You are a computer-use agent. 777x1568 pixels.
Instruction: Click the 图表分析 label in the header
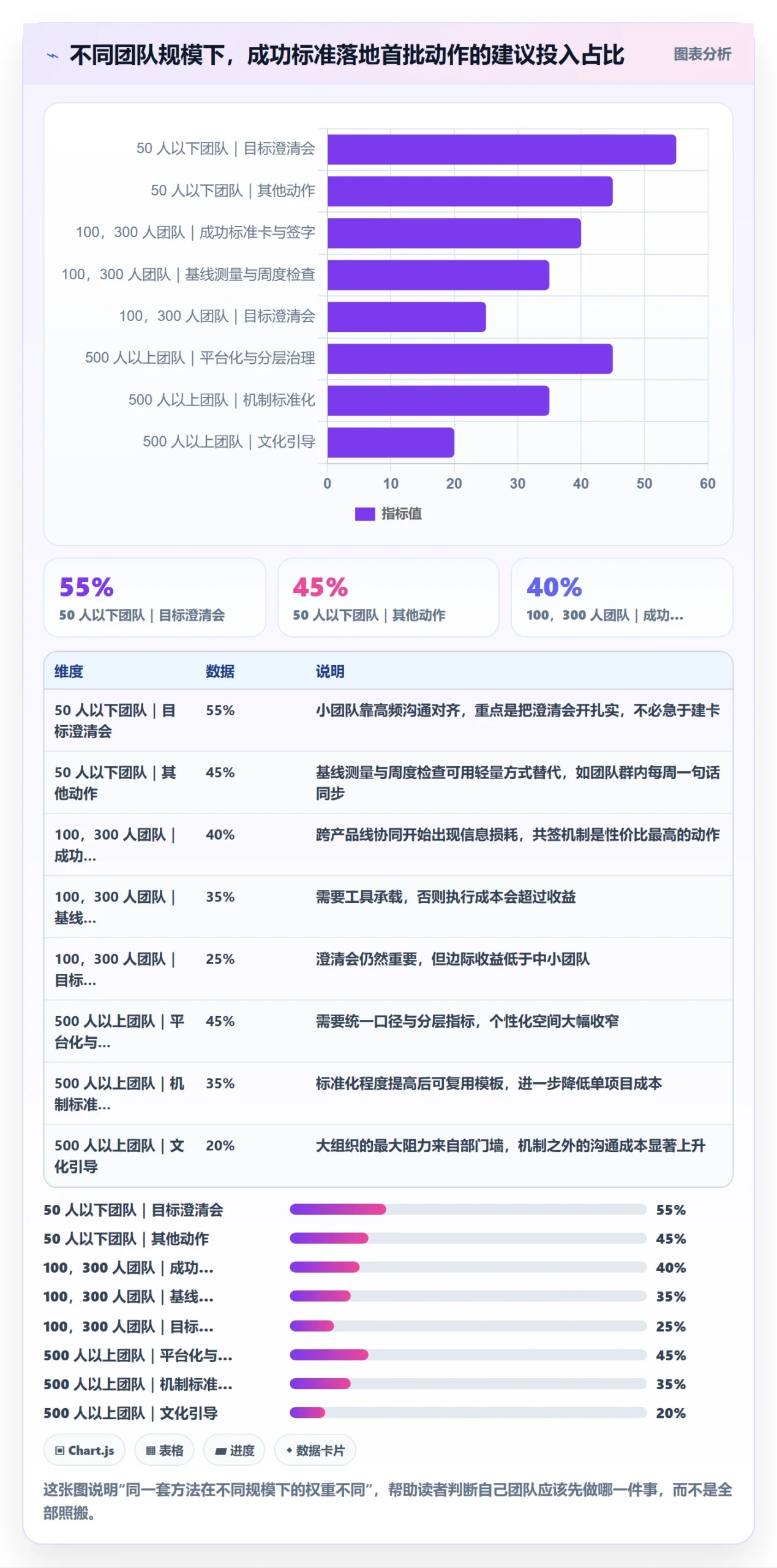(702, 55)
